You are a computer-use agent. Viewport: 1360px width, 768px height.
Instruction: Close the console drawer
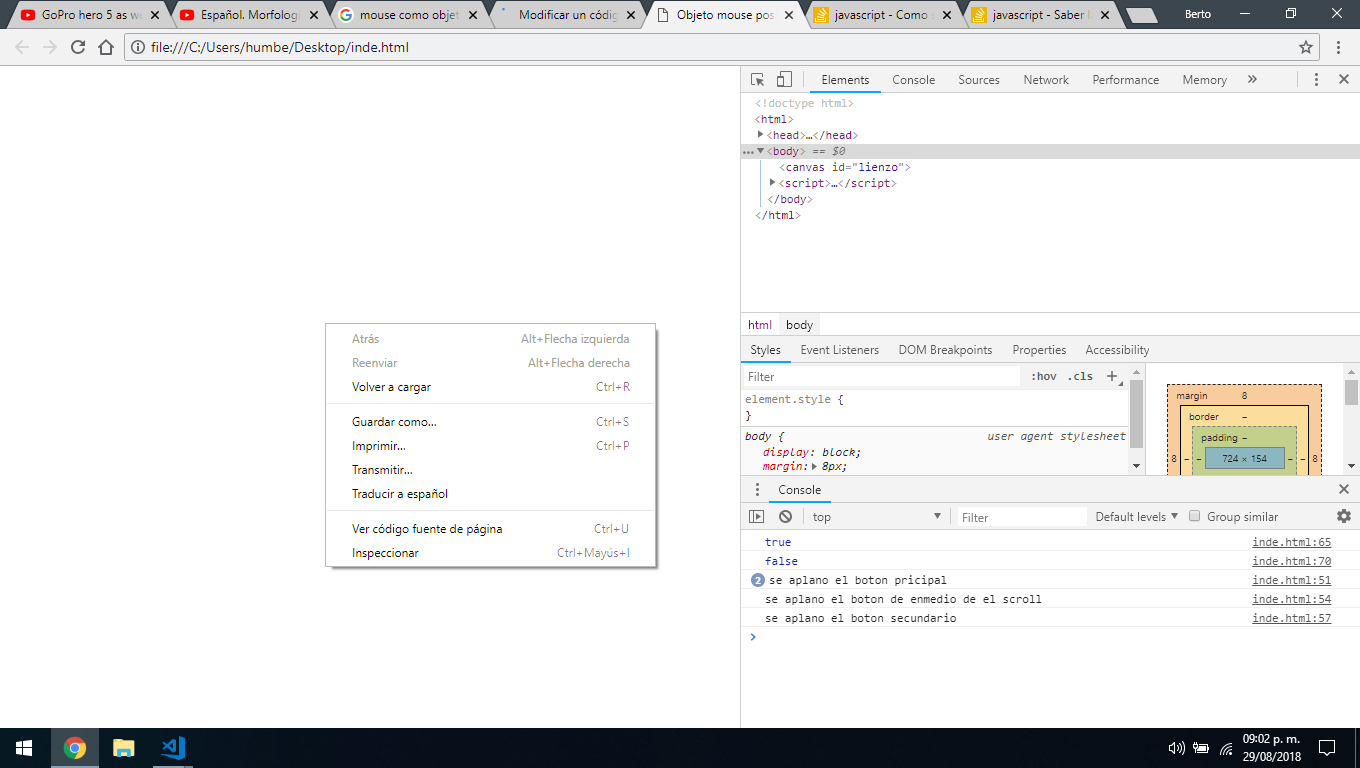point(1344,490)
